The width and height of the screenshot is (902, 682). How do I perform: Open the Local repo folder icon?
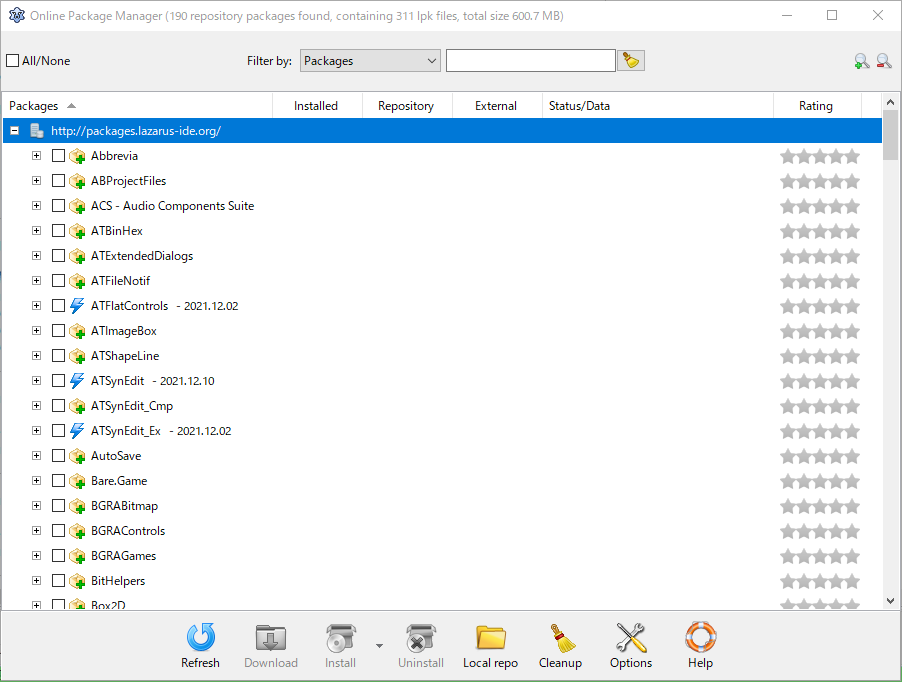491,638
